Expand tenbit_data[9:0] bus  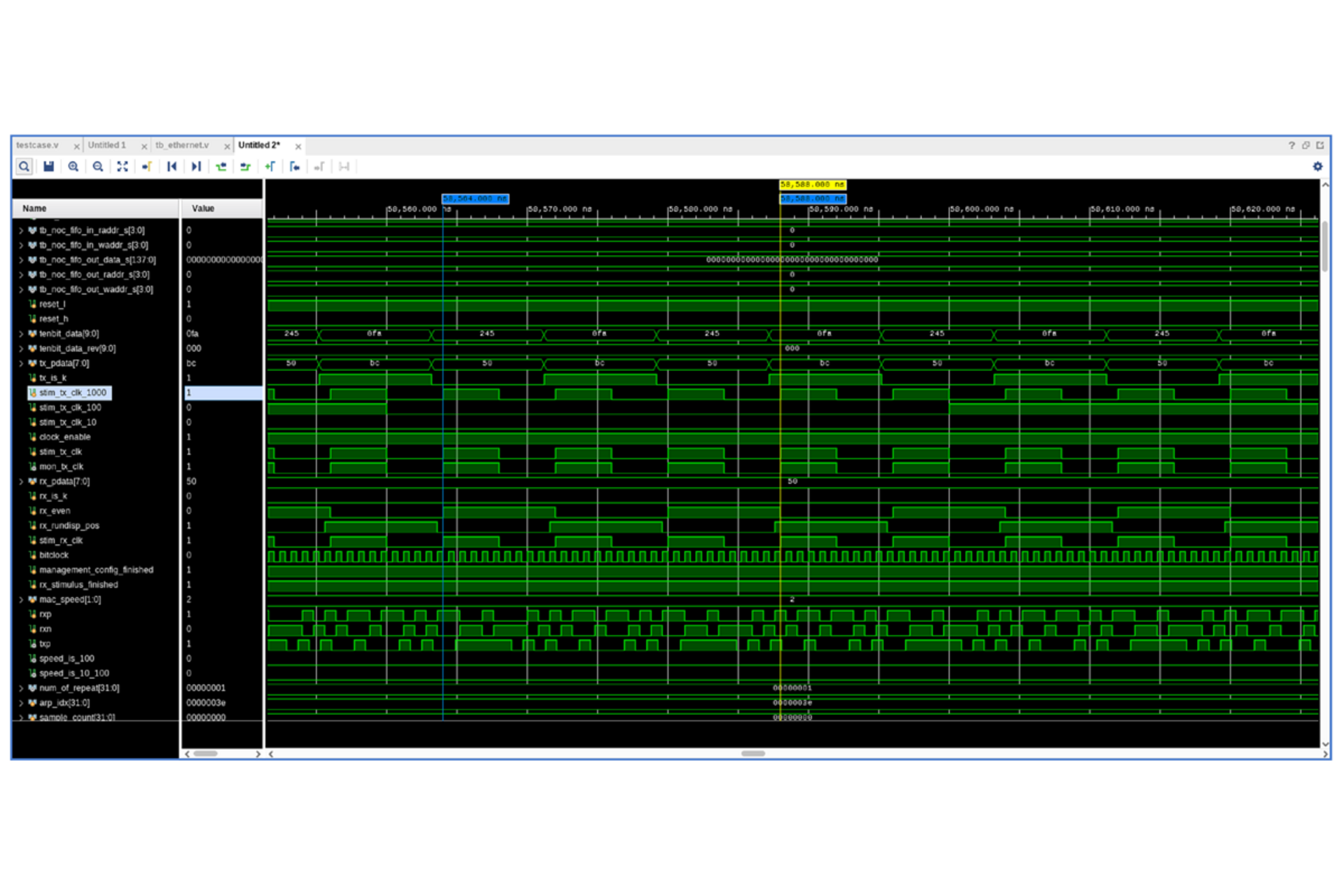[21, 334]
